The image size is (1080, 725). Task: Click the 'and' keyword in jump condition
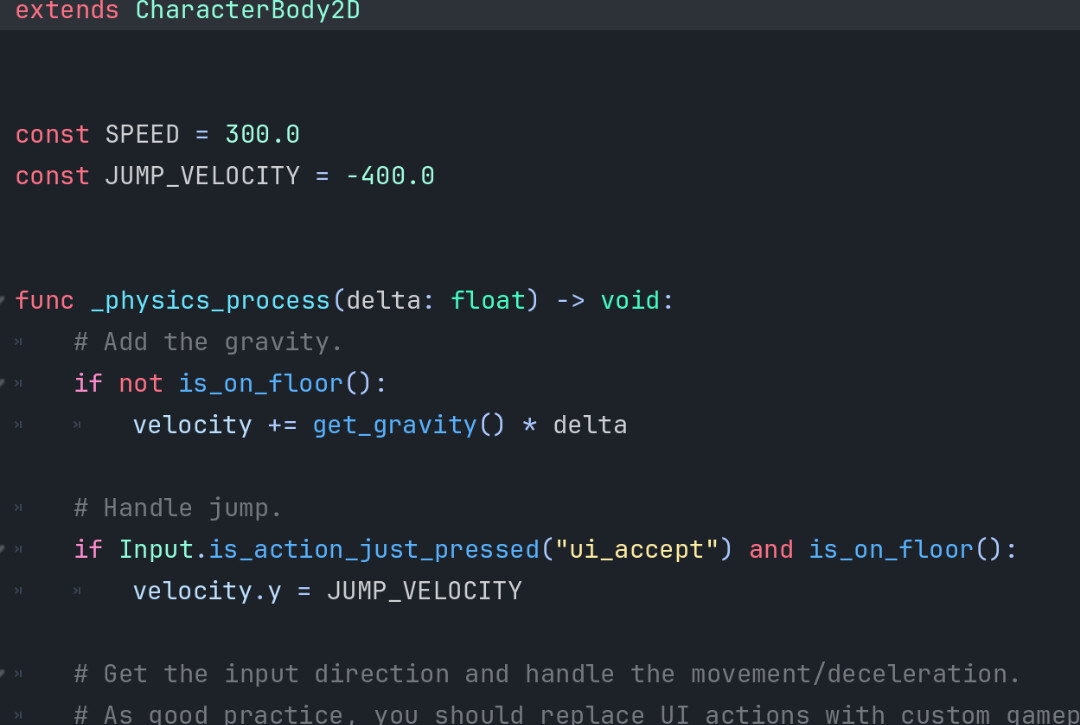(771, 549)
